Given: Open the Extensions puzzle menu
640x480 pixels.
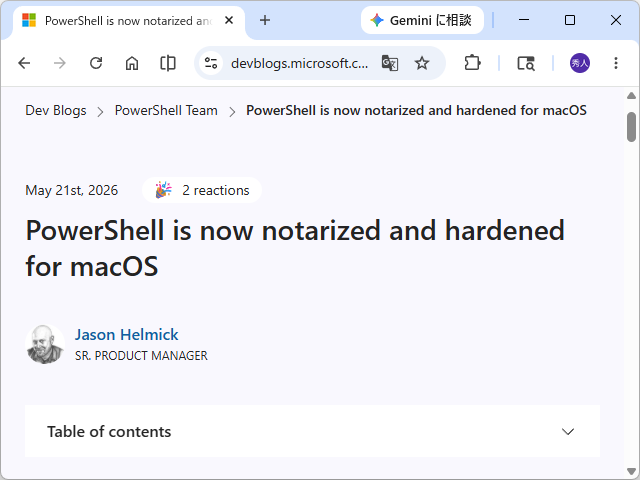Looking at the screenshot, I should point(472,63).
